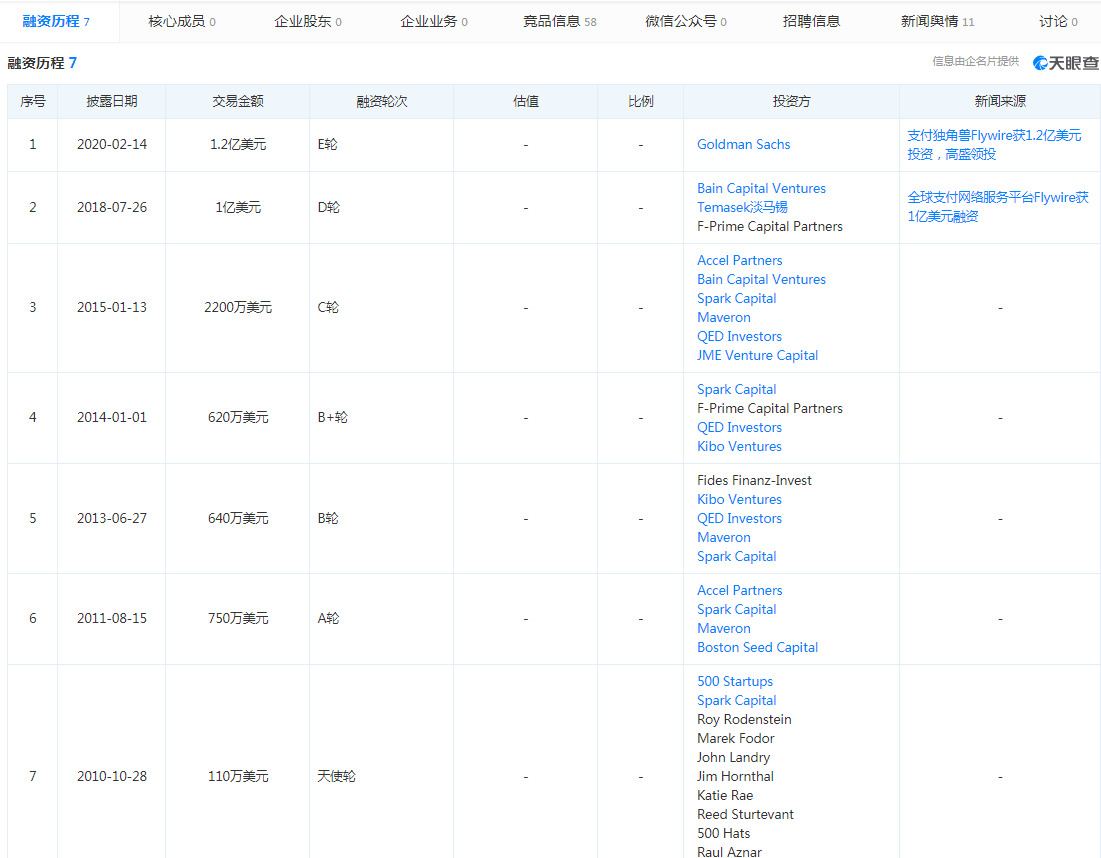
Task: Click Bain Capital Ventures in C轮 row
Action: pos(761,279)
